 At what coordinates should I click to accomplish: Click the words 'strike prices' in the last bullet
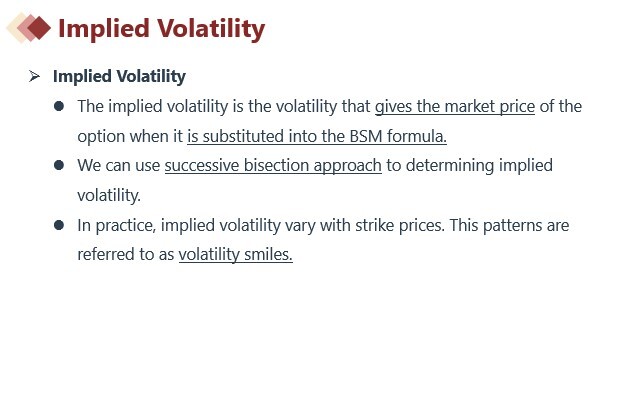click(399, 225)
